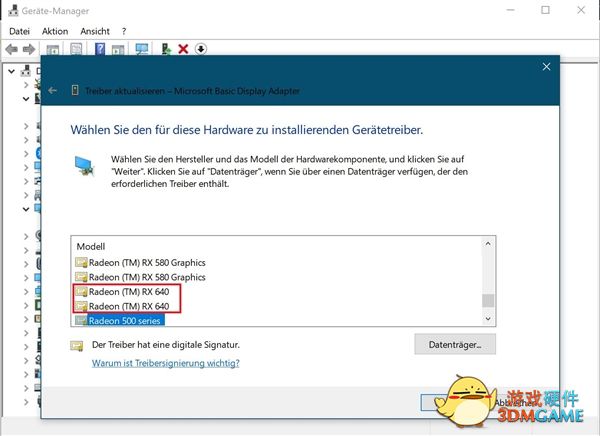Image resolution: width=600 pixels, height=436 pixels.
Task: Go back using the driver wizard's arrow
Action: tap(52, 91)
